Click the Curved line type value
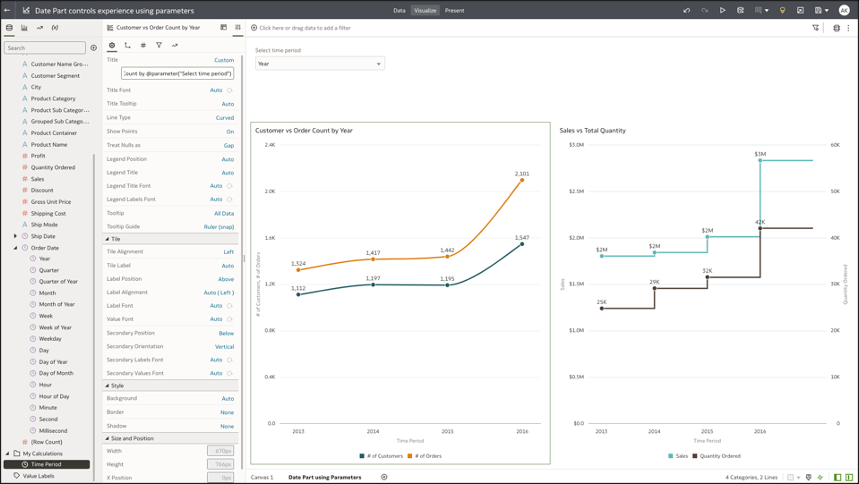Viewport: 859px width, 484px height. point(225,118)
